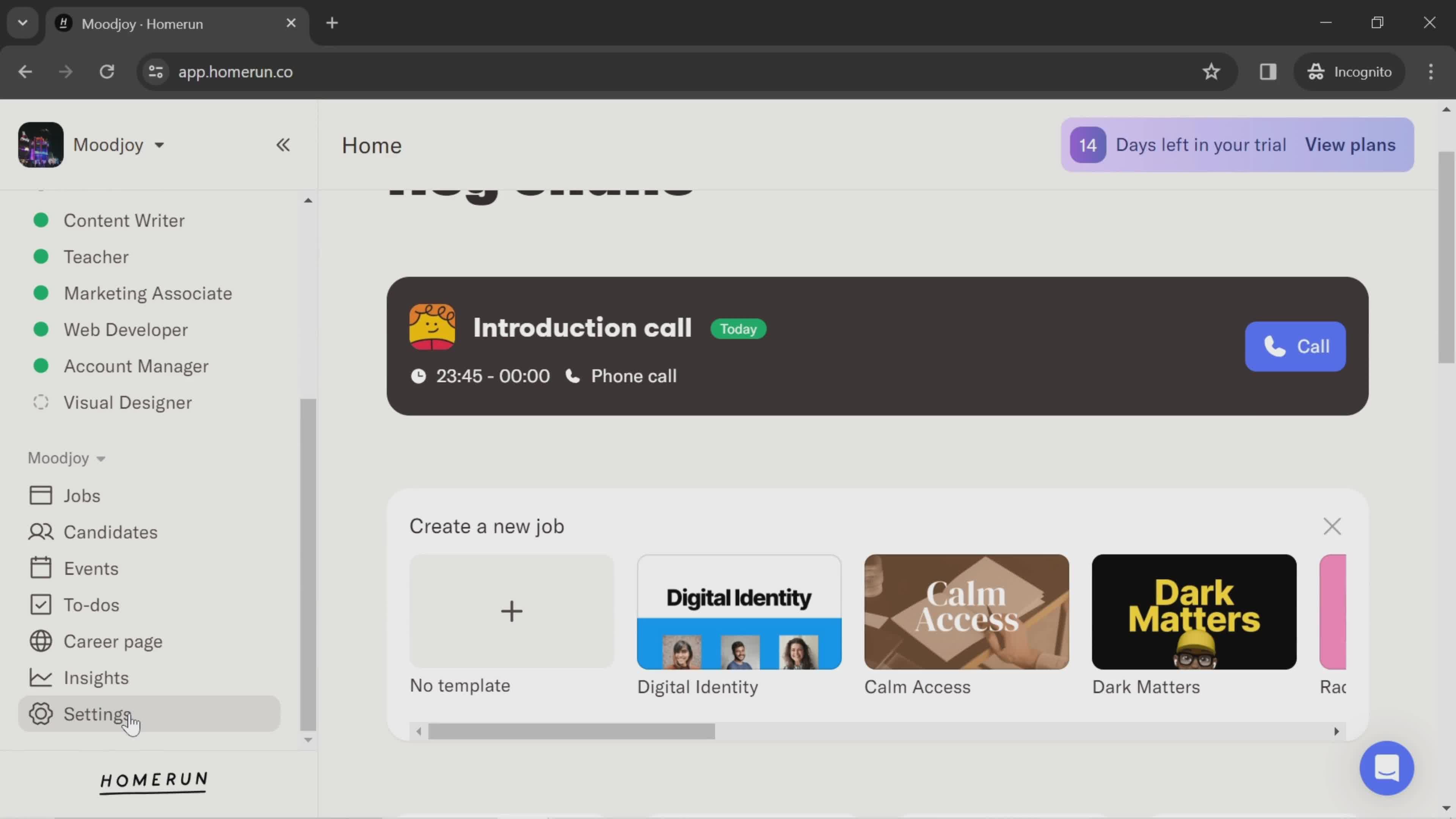Click the Call button for Introduction call
1456x819 pixels.
coord(1295,346)
